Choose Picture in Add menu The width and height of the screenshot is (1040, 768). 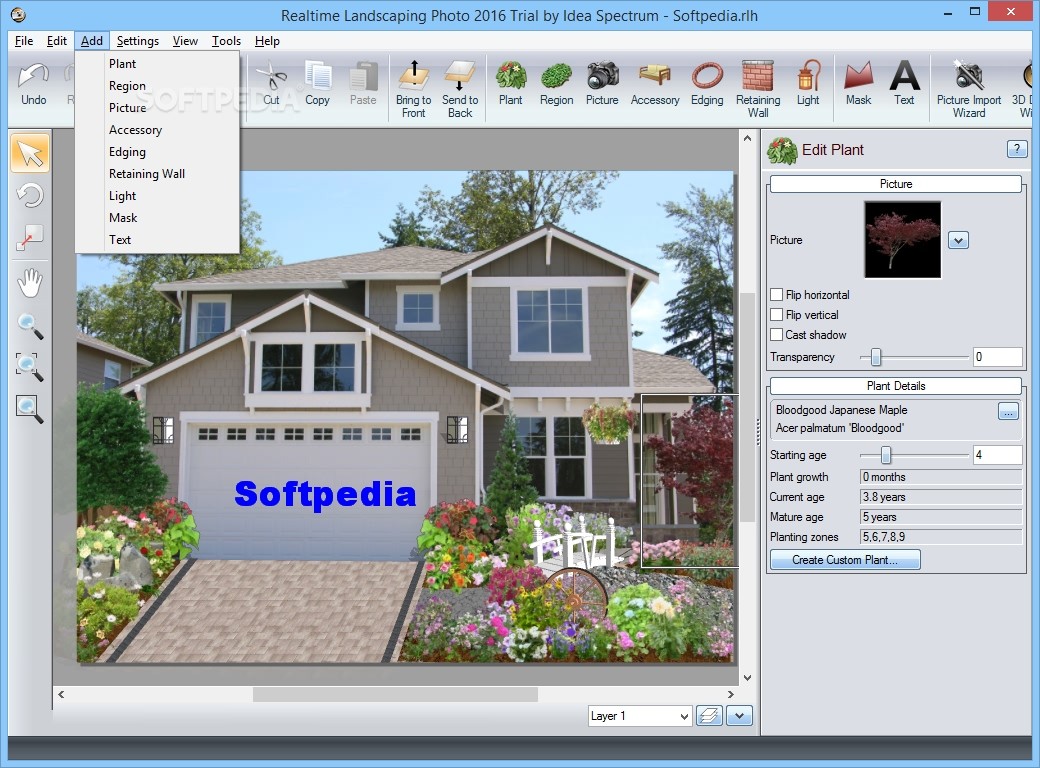157,107
